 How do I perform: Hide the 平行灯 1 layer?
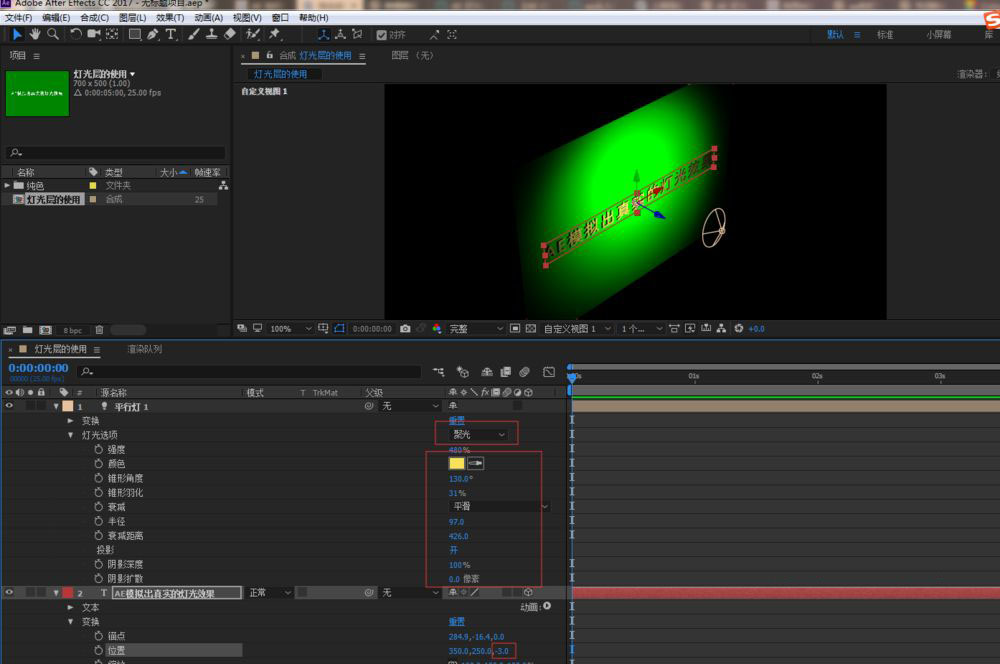(10, 407)
